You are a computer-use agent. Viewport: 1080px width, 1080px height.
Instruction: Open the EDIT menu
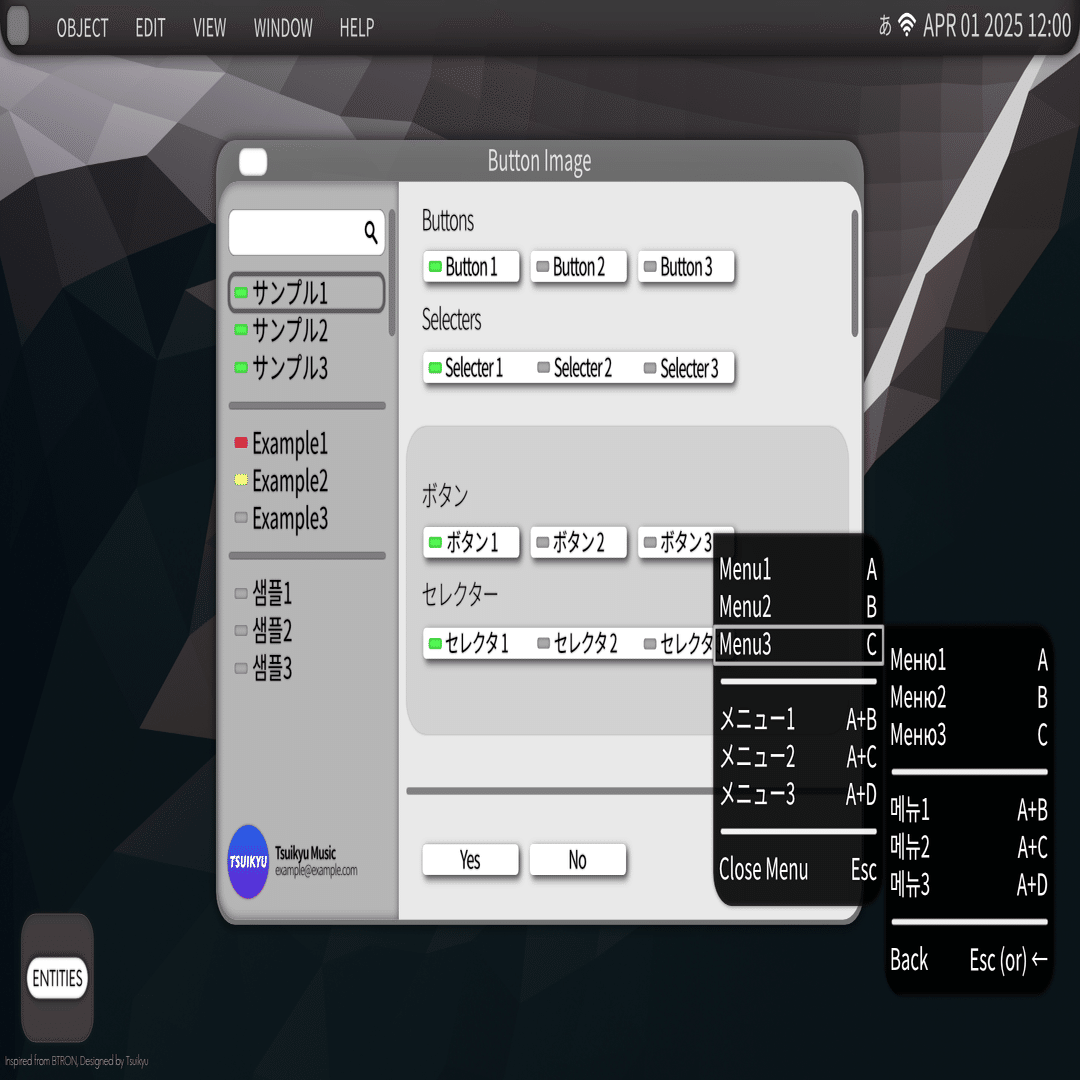[x=150, y=28]
